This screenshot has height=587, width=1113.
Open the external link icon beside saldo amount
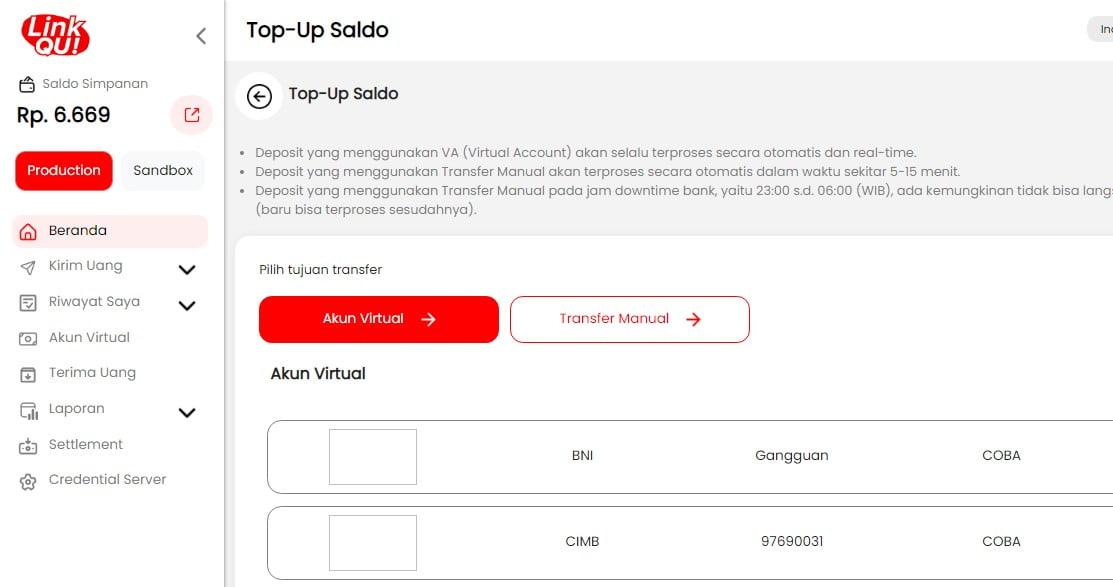coord(191,115)
